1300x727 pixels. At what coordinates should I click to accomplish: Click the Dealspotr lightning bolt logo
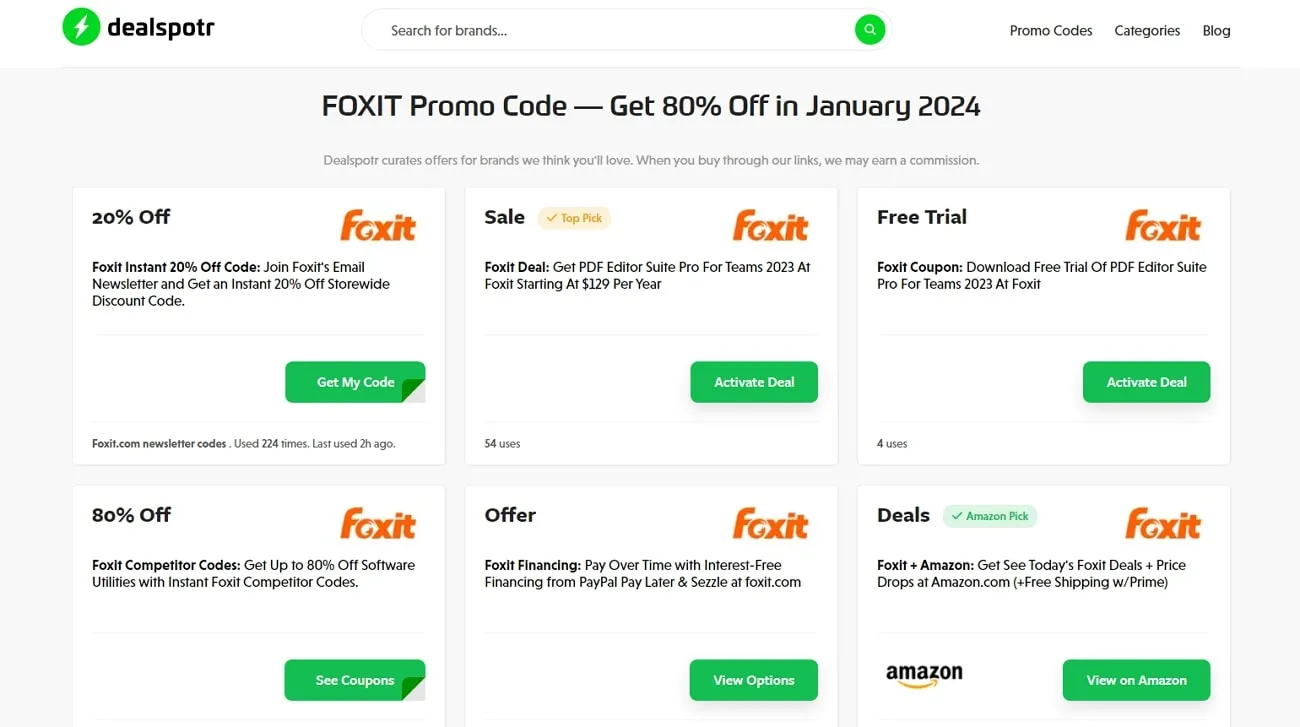point(81,27)
